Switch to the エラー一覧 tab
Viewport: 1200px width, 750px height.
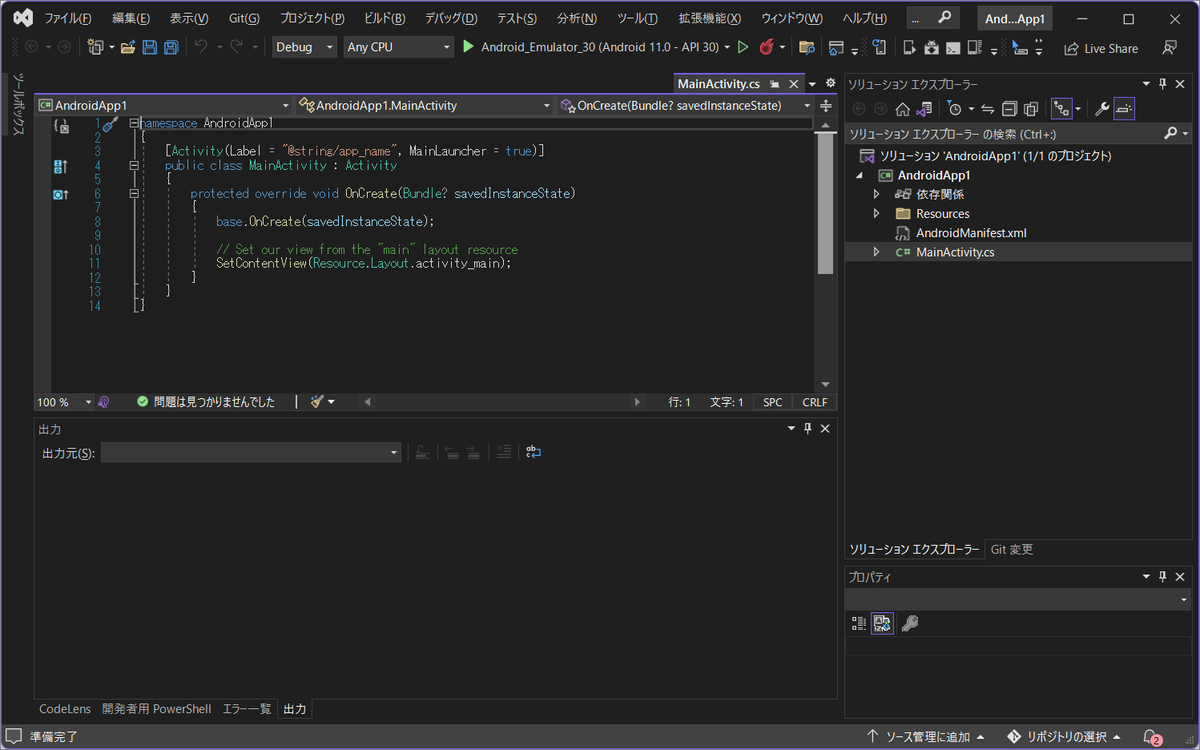(x=246, y=709)
